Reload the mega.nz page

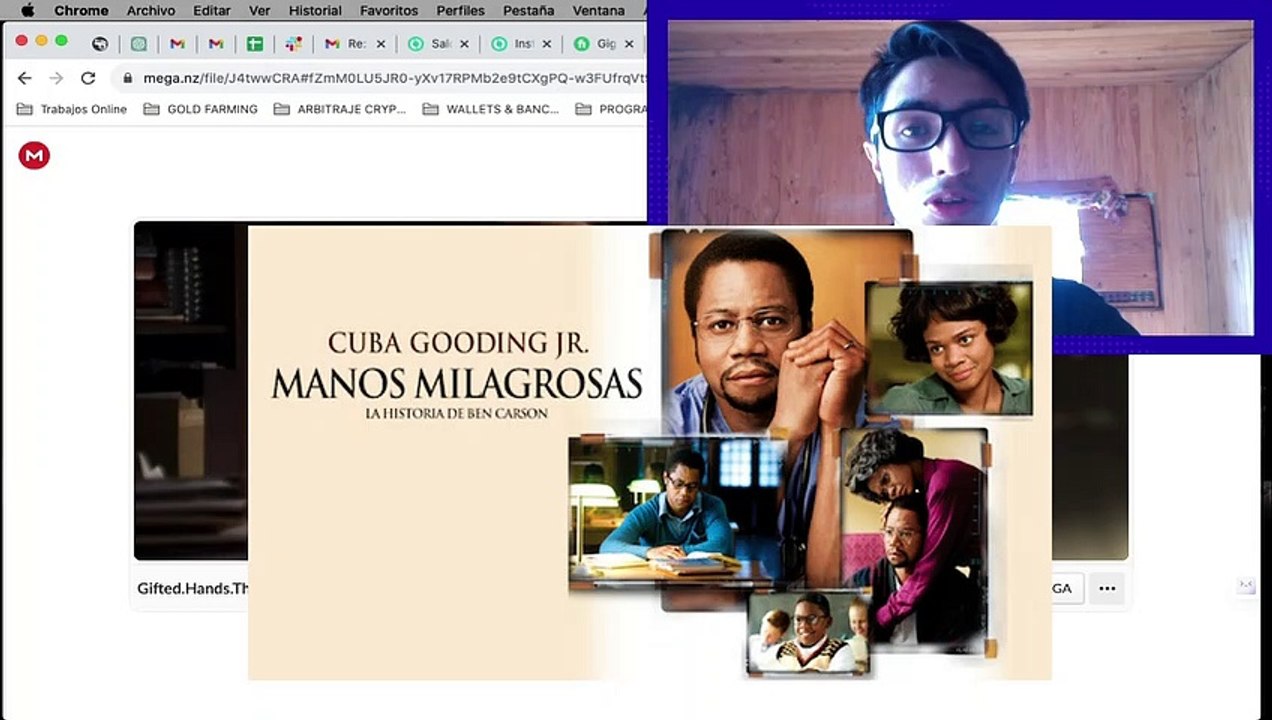coord(88,77)
